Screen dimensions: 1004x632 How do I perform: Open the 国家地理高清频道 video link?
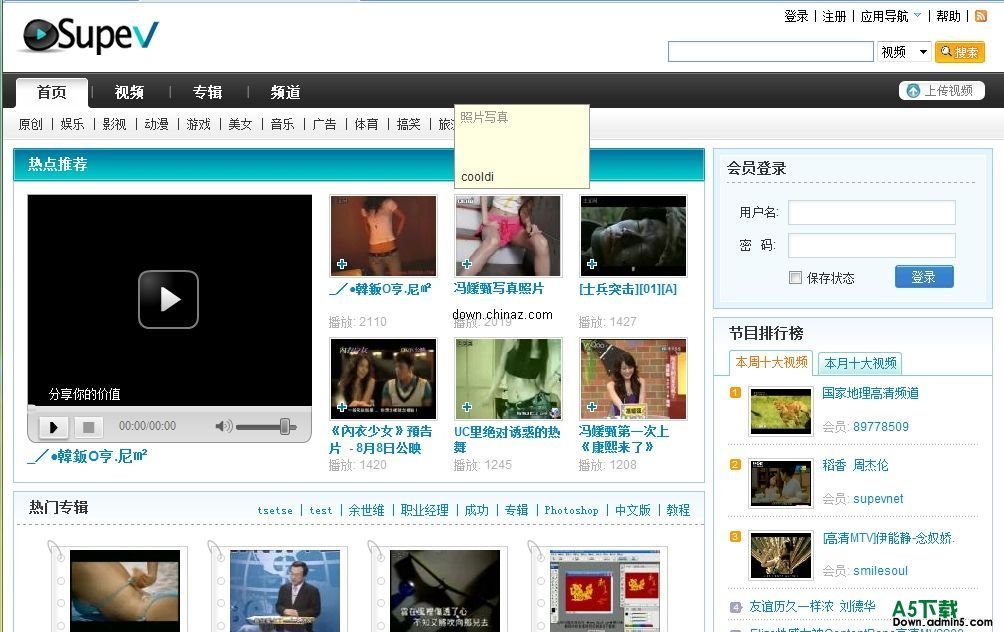[x=870, y=393]
